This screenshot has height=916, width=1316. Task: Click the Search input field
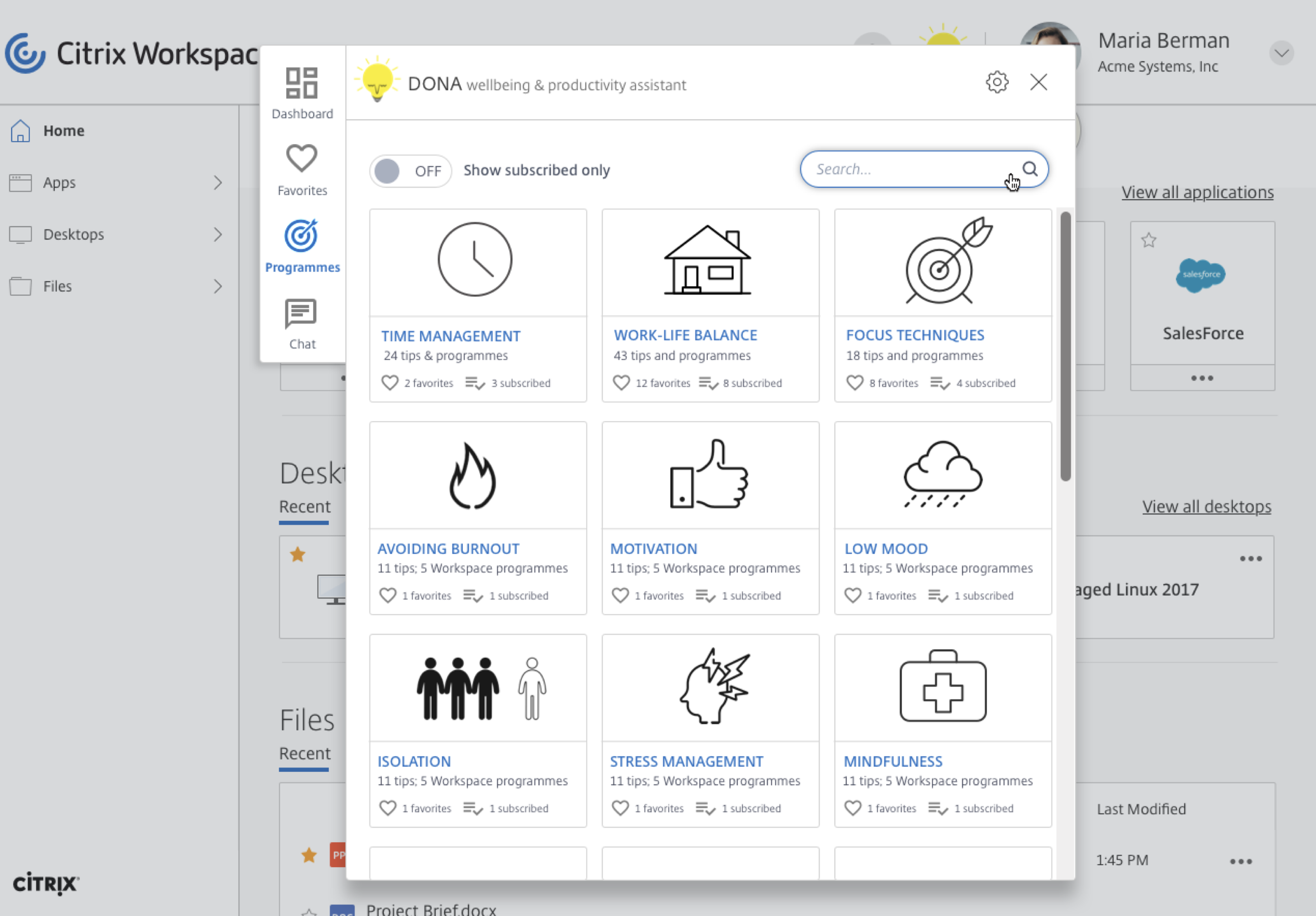[x=924, y=169]
